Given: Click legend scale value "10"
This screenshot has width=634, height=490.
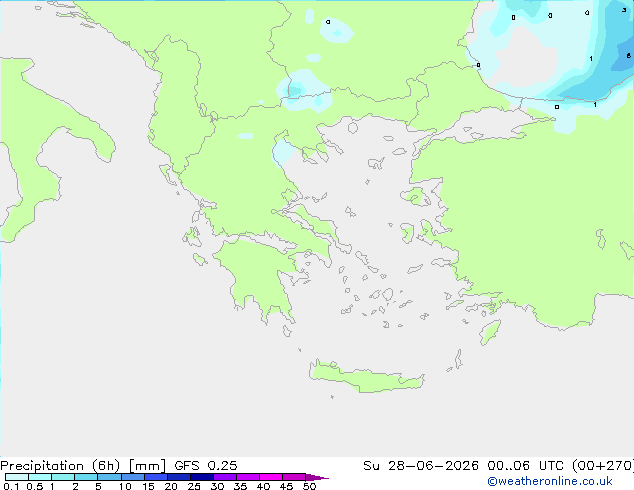Looking at the screenshot, I should tap(125, 486).
